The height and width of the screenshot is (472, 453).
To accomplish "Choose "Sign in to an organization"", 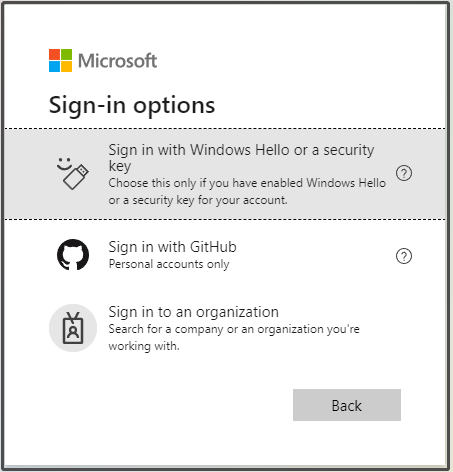I will [x=225, y=328].
